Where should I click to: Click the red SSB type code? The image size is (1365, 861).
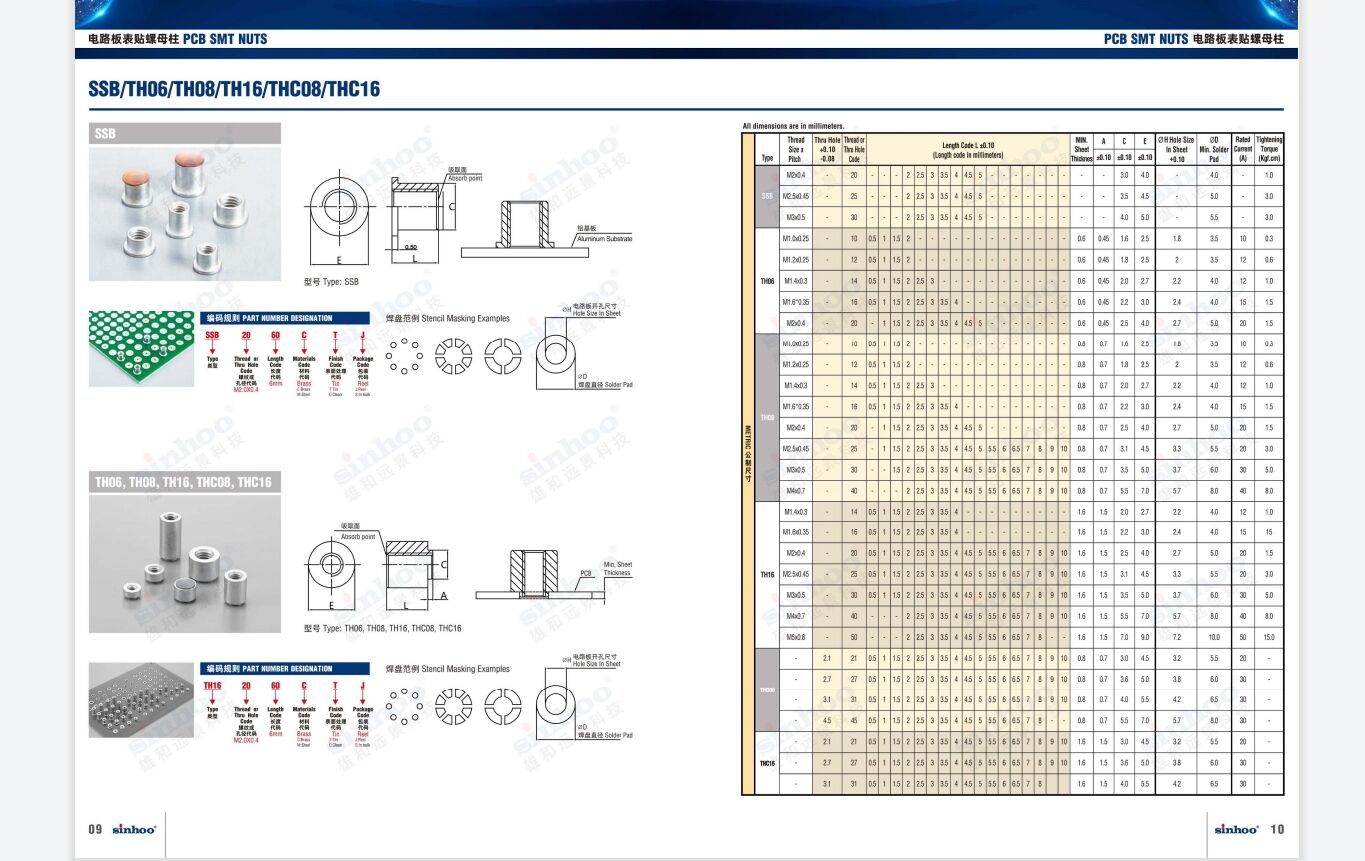coord(212,335)
